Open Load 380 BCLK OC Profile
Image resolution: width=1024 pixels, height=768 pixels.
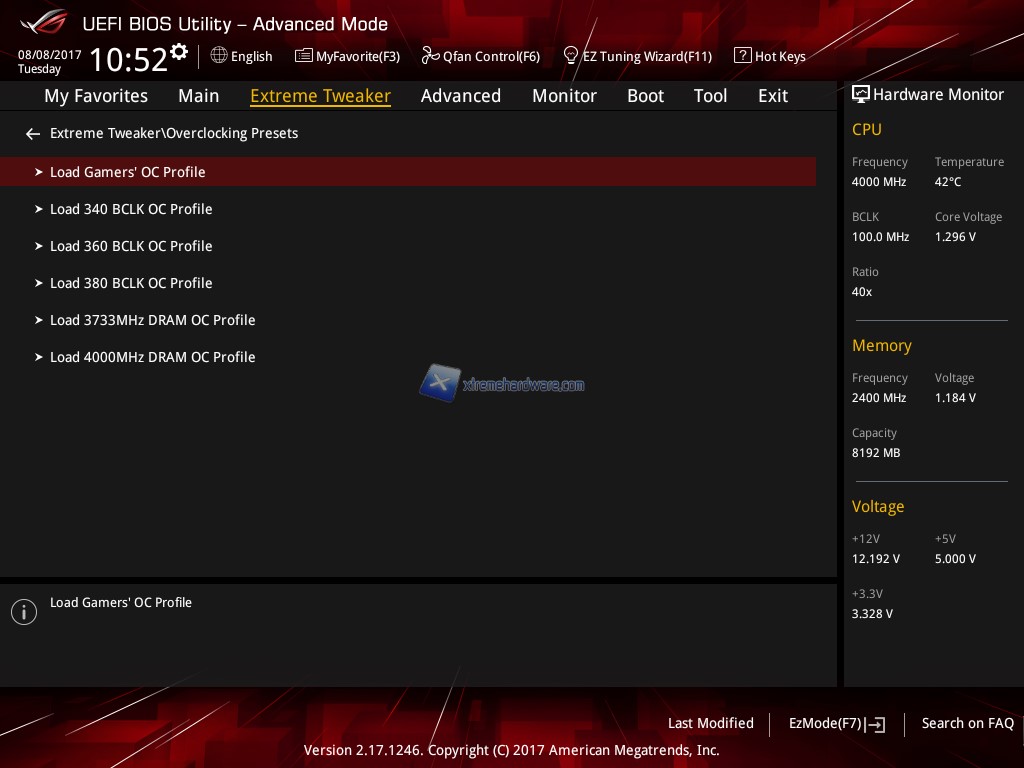131,283
